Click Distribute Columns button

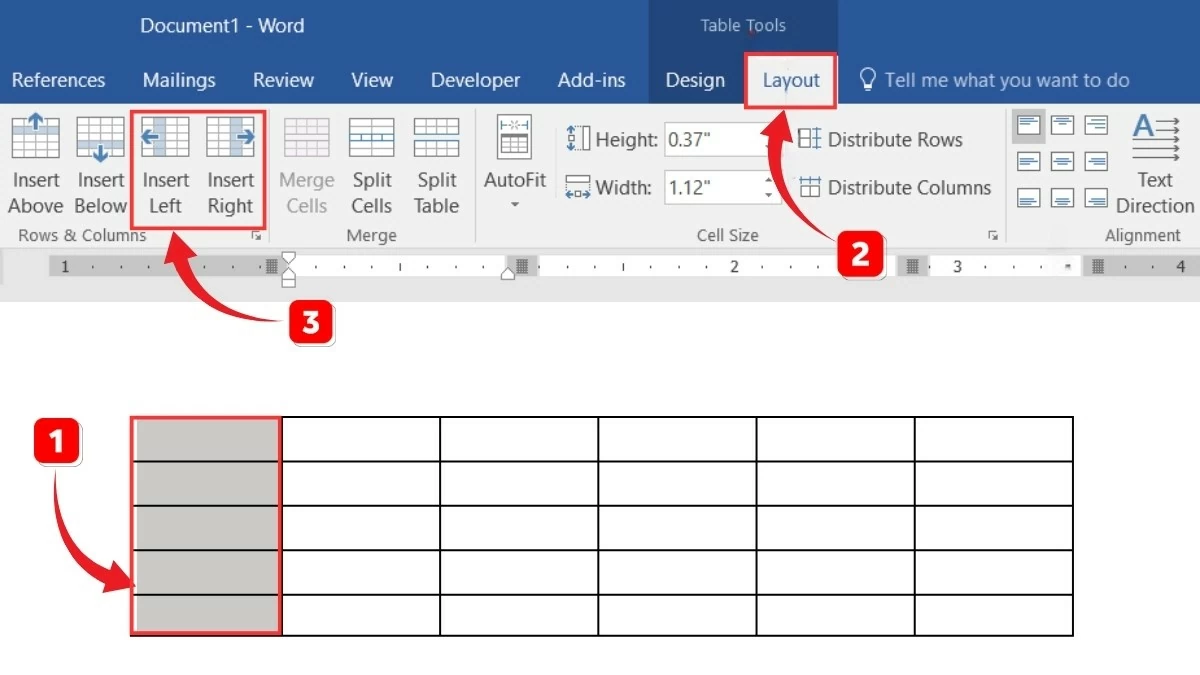895,188
